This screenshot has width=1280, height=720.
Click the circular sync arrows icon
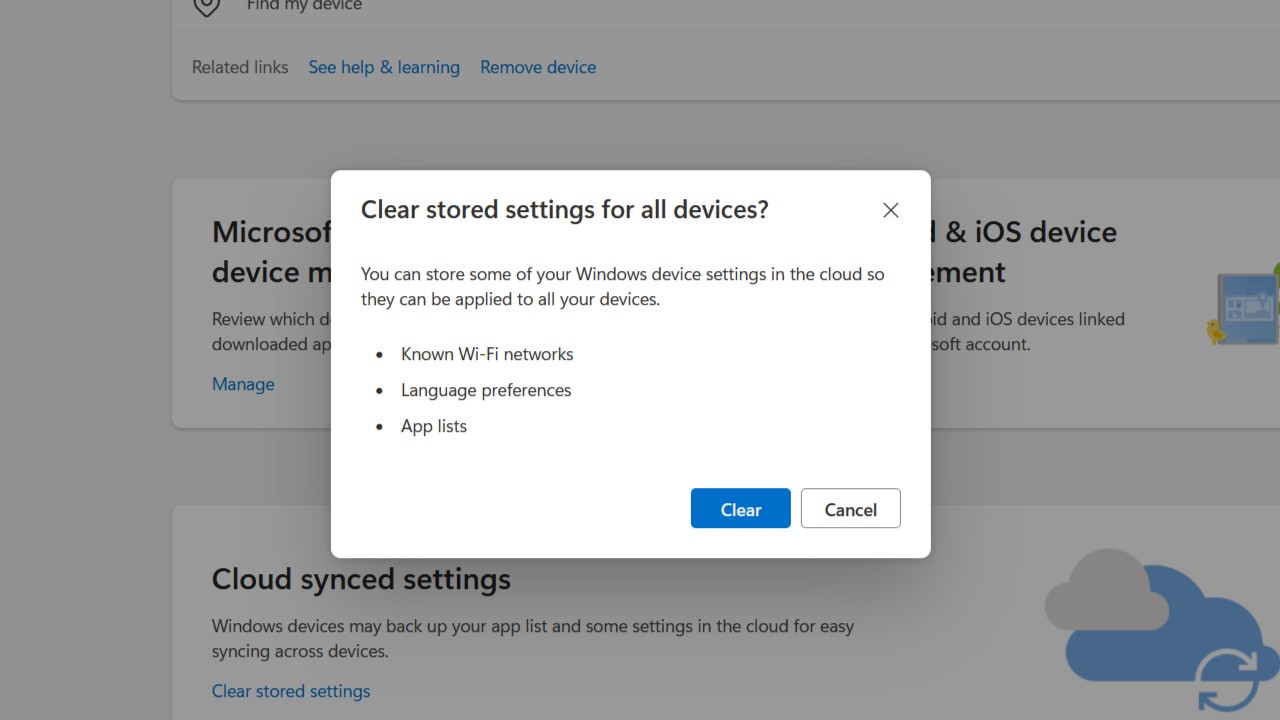[x=1228, y=682]
